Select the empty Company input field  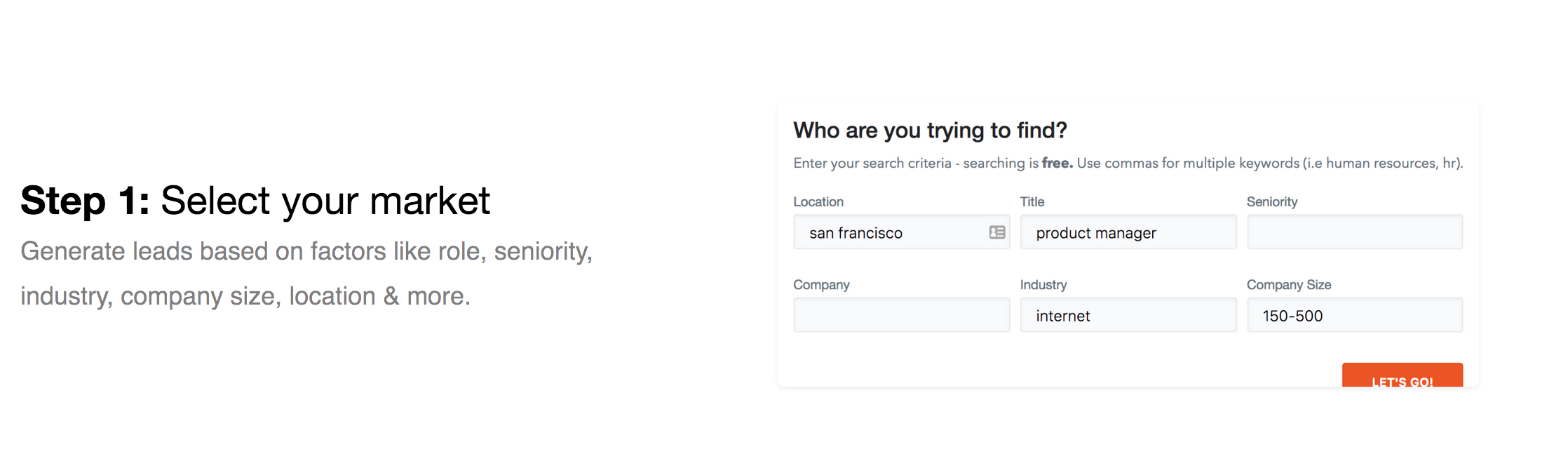[901, 316]
